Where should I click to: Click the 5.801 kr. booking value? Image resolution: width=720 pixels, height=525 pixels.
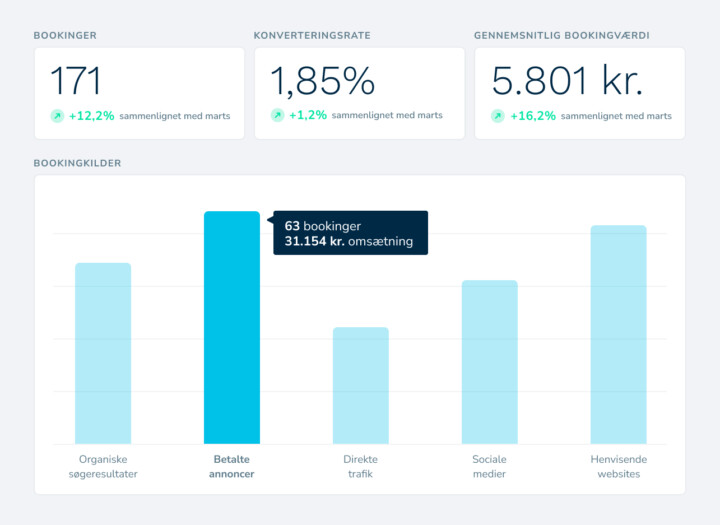(567, 81)
